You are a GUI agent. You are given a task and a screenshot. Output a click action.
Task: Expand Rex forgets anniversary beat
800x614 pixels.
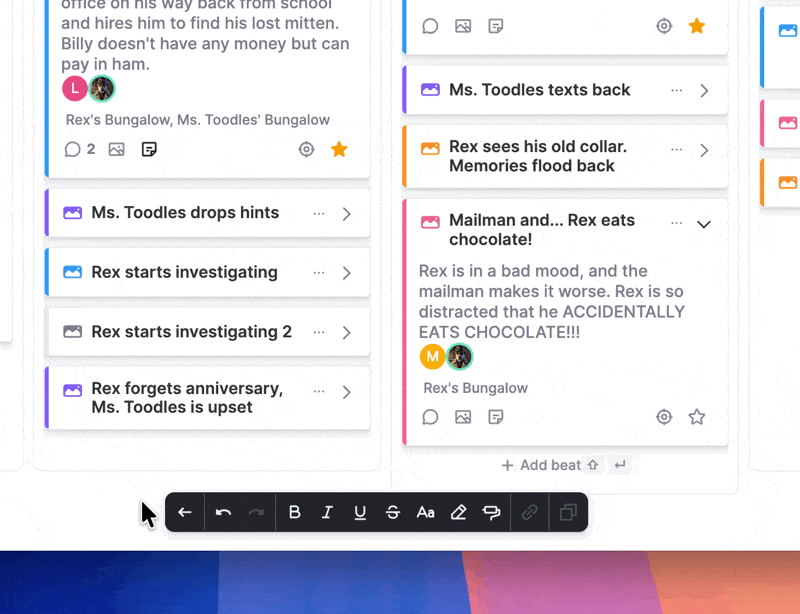pos(346,392)
